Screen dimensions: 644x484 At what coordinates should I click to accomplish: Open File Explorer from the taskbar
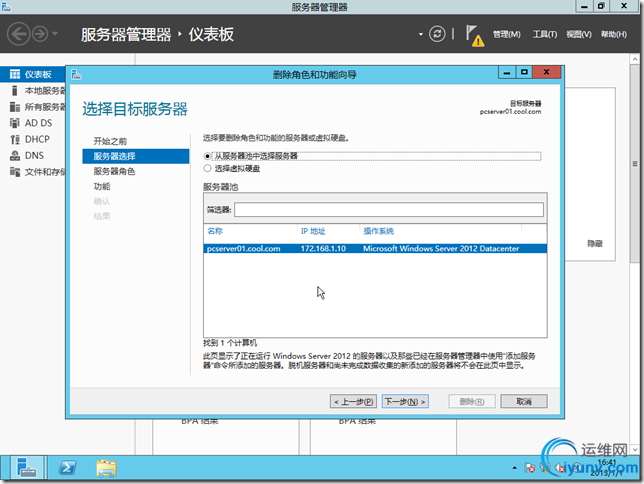[x=106, y=468]
